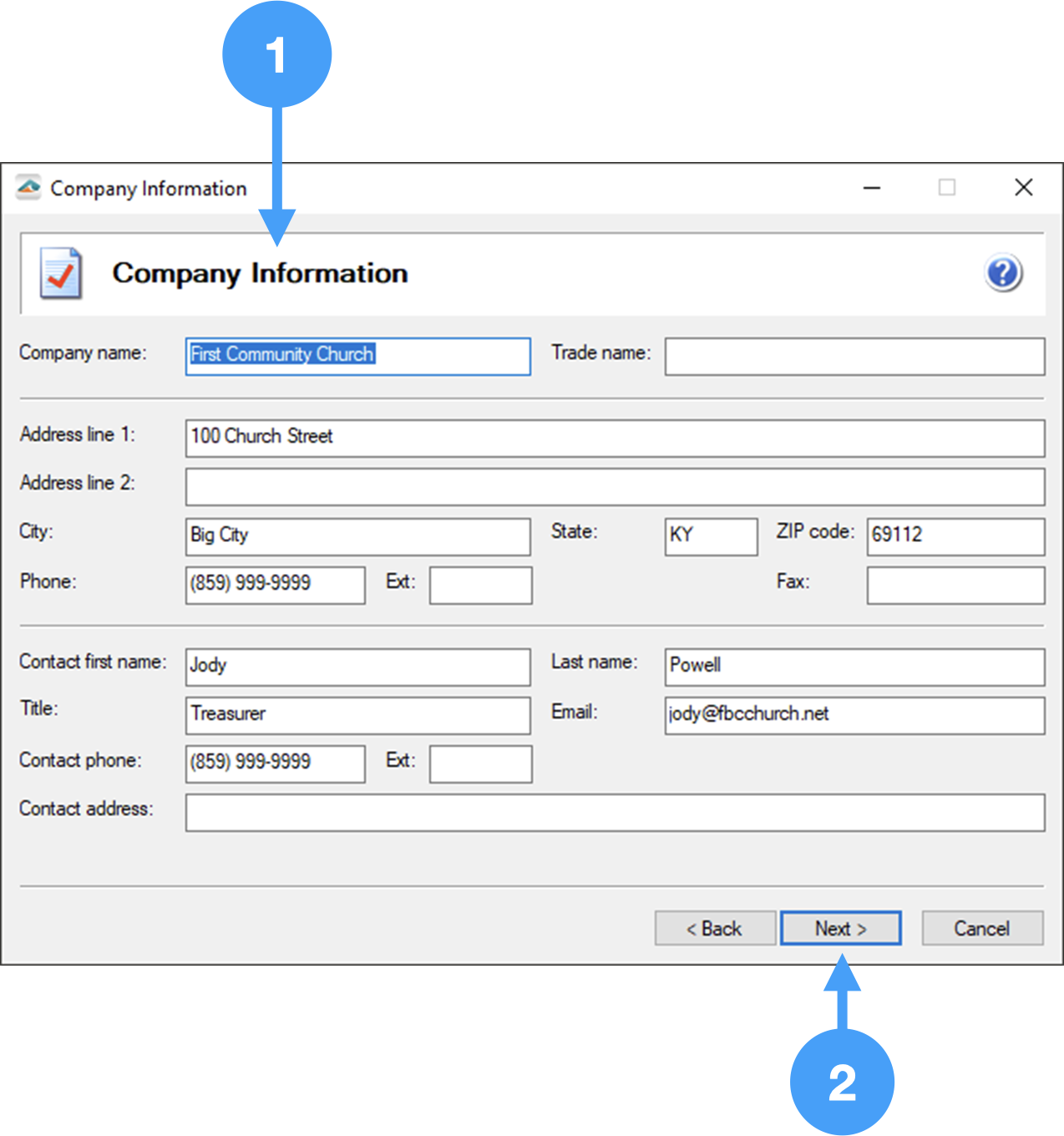
Task: Focus the Fax number field
Action: (x=955, y=585)
